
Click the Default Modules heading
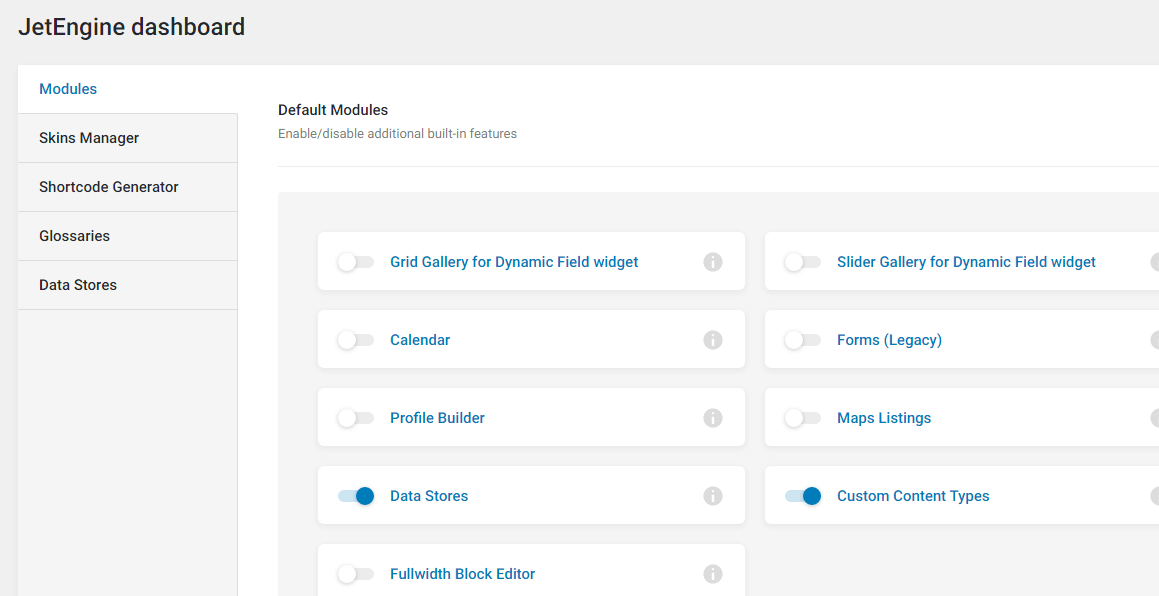point(333,110)
